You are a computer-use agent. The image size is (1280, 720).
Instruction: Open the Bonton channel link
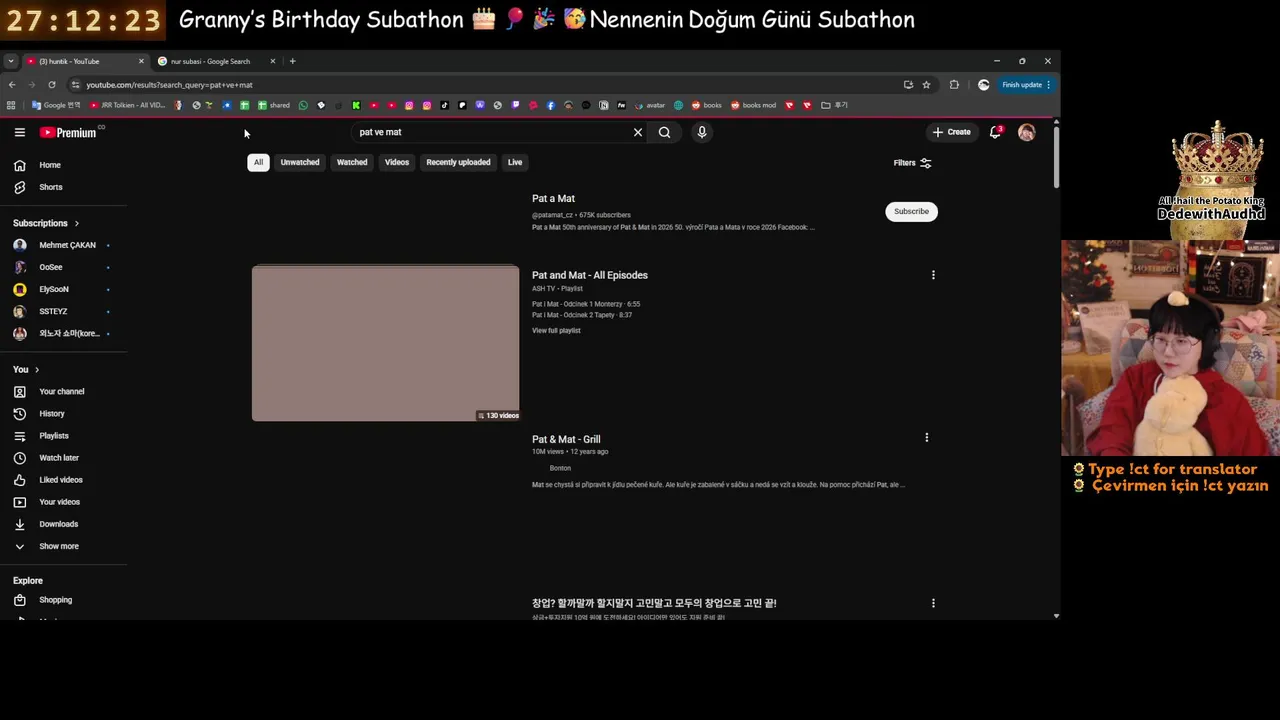(x=560, y=468)
